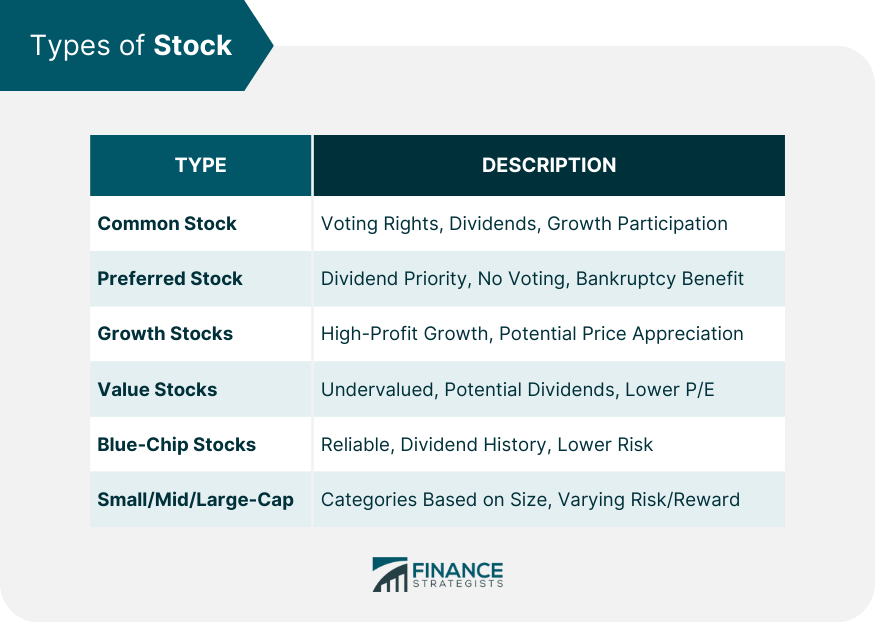
Task: Click the STRATEGISTS text under the logo
Action: [x=458, y=586]
